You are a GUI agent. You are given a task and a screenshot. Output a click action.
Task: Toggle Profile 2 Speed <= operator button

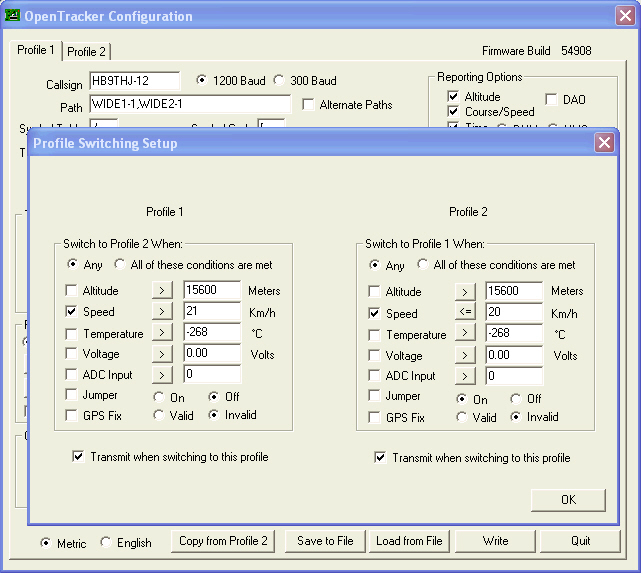[x=465, y=312]
